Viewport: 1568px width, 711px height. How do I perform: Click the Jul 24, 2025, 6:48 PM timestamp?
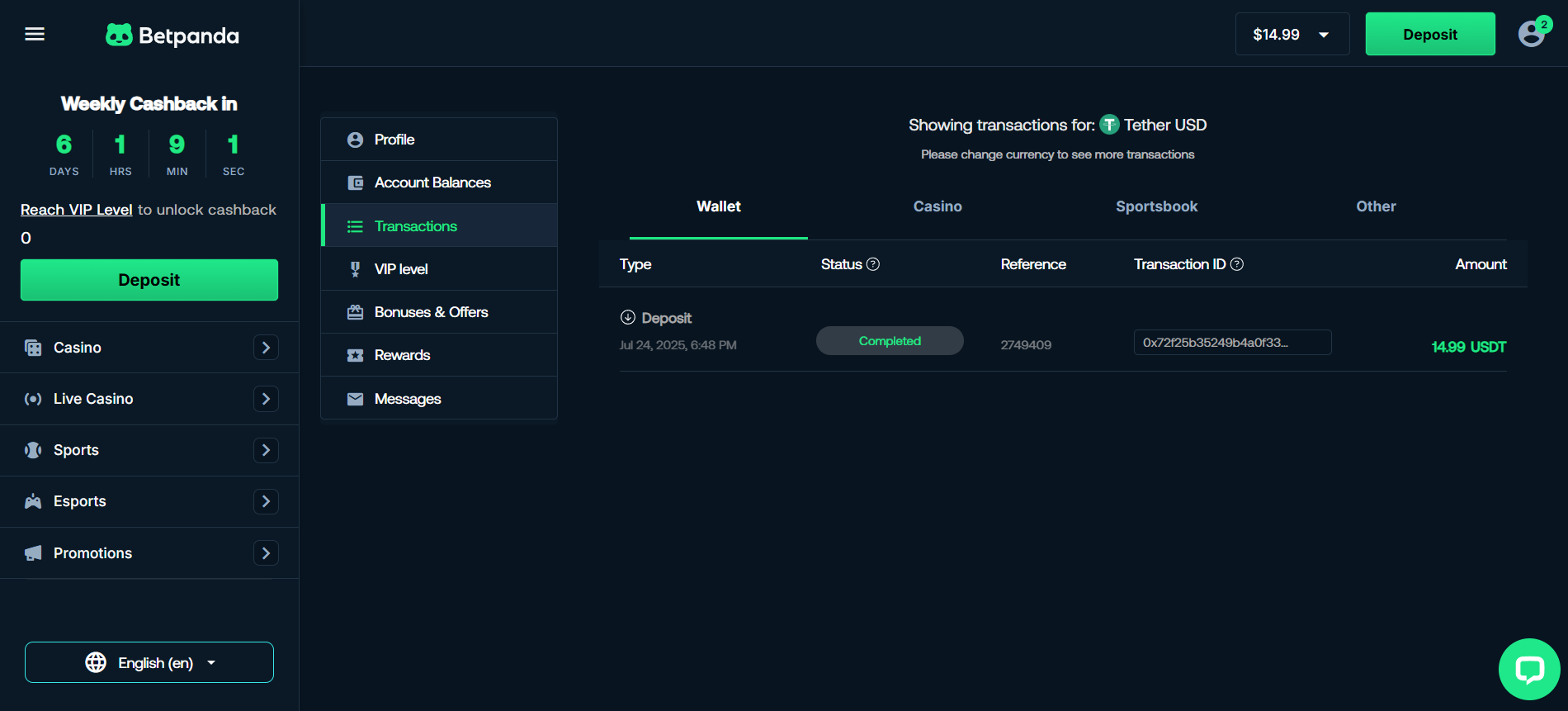coord(678,345)
